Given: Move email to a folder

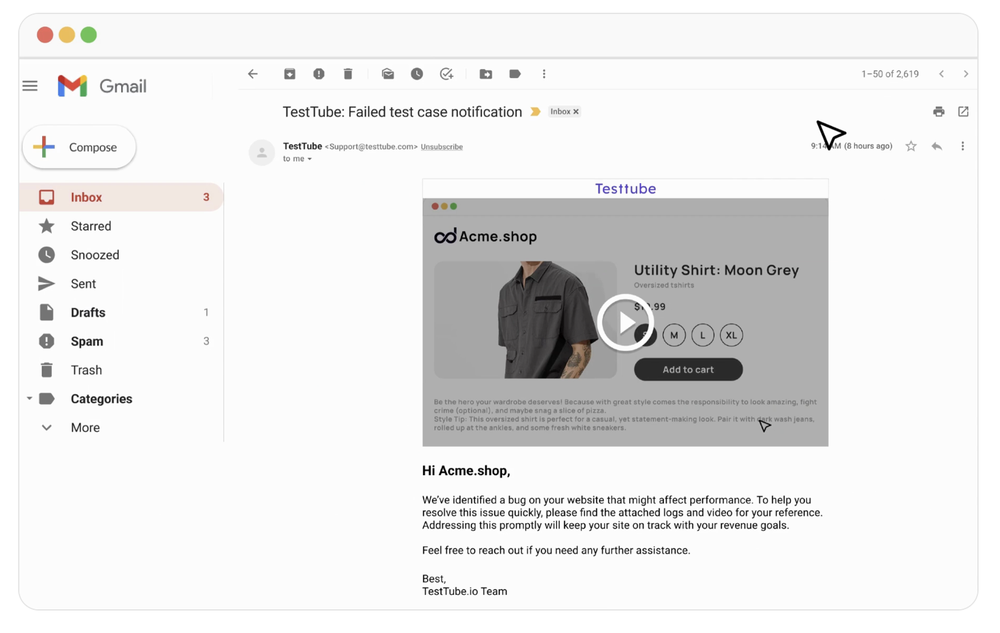Looking at the screenshot, I should click(x=486, y=74).
